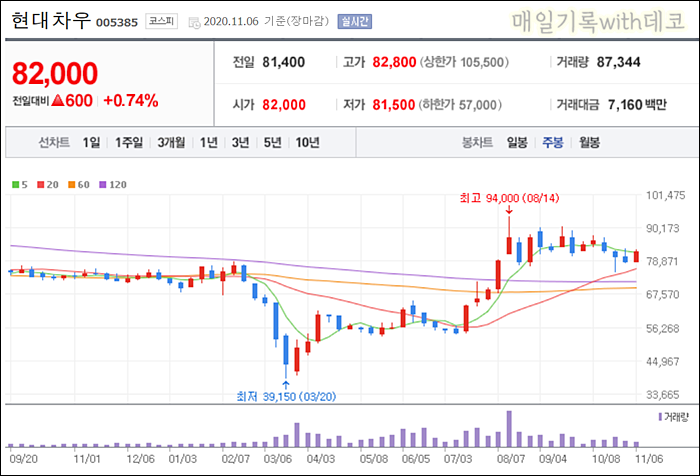700x476 pixels.
Task: Select the 10년 line chart tab
Action: pos(308,142)
